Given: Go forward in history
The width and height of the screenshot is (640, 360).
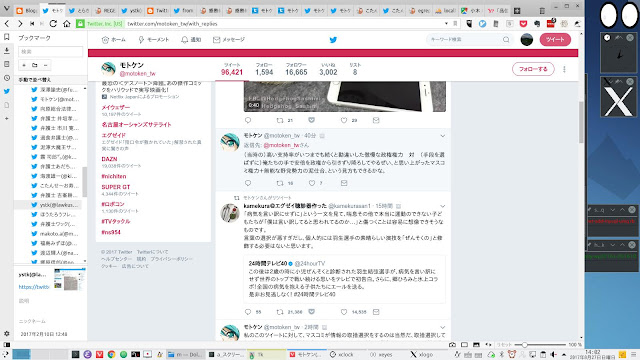Looking at the screenshot, I should [20, 24].
